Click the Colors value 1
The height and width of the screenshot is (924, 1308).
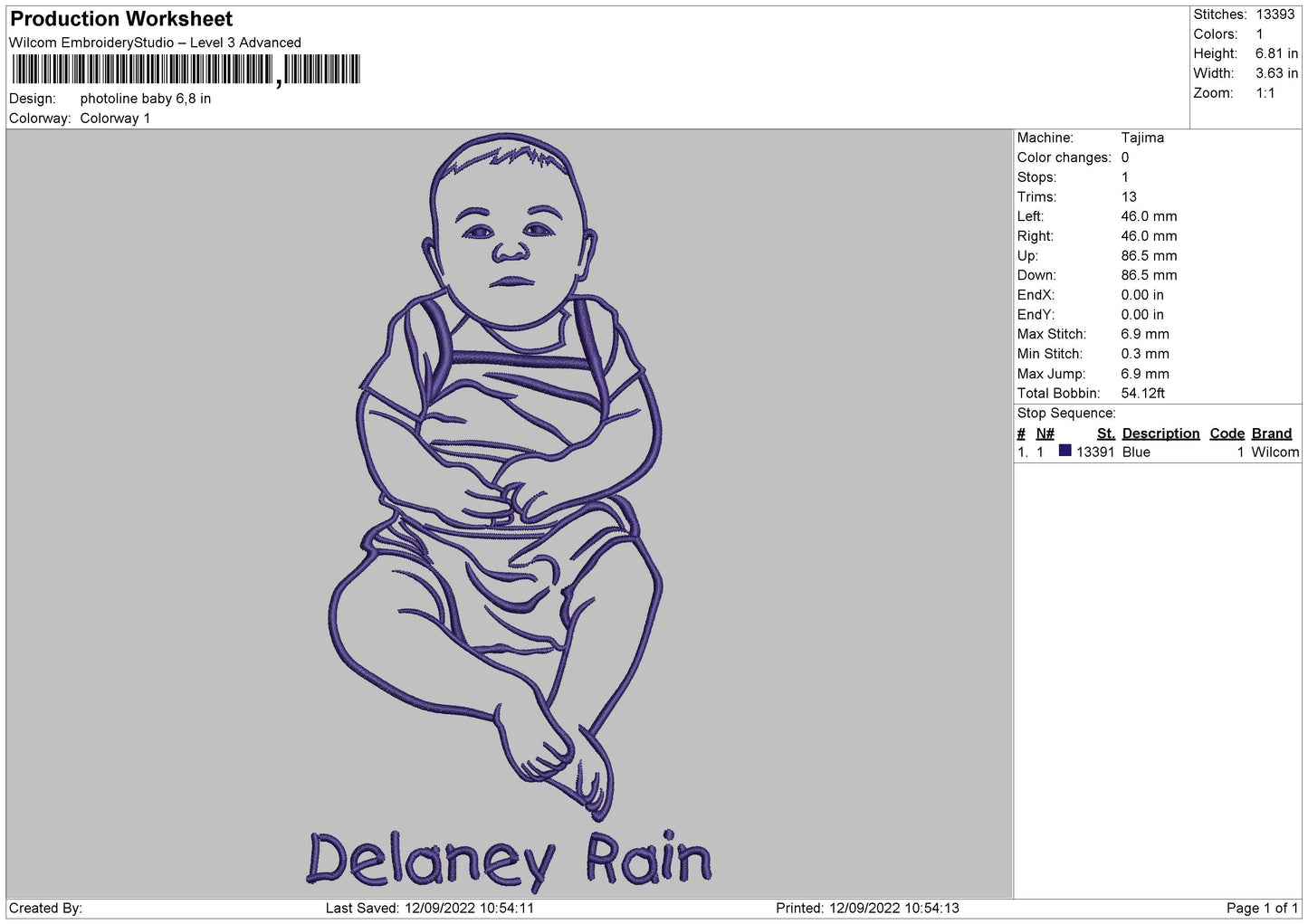click(1259, 34)
